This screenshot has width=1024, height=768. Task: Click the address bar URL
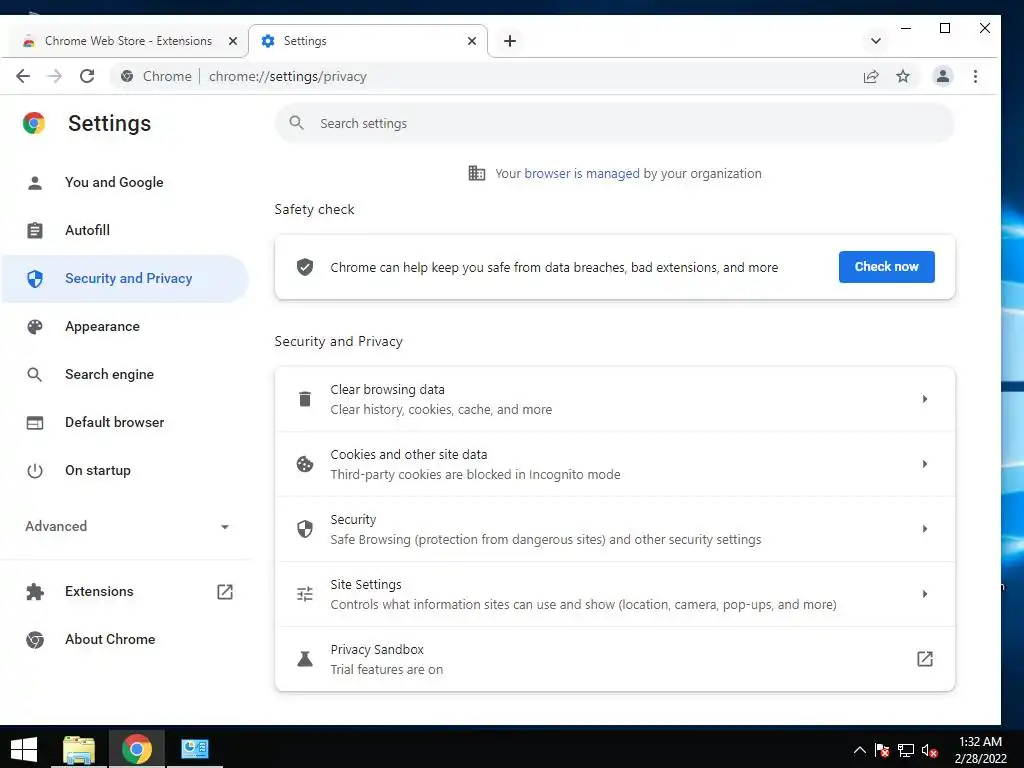tap(287, 76)
